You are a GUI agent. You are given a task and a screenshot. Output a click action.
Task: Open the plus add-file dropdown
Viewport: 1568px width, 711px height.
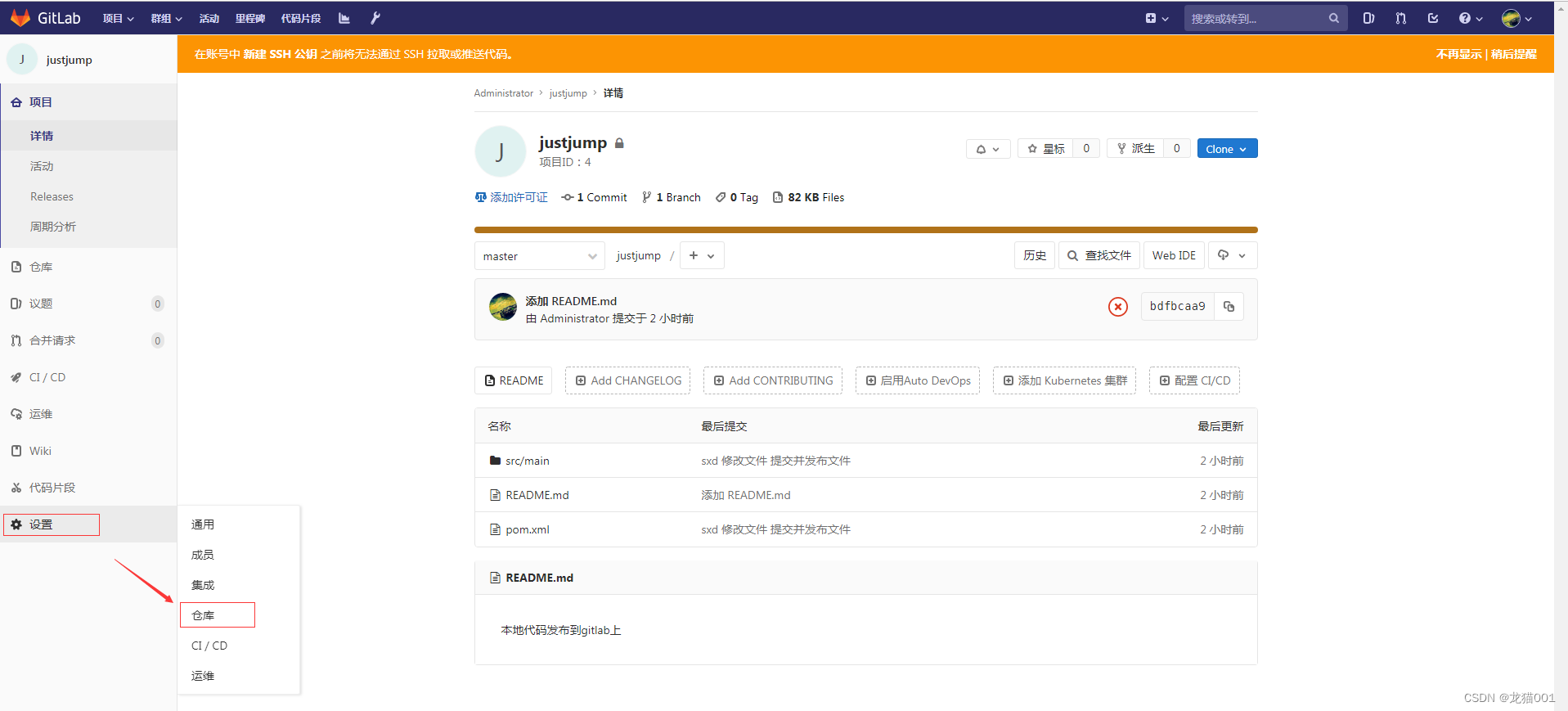pos(702,256)
